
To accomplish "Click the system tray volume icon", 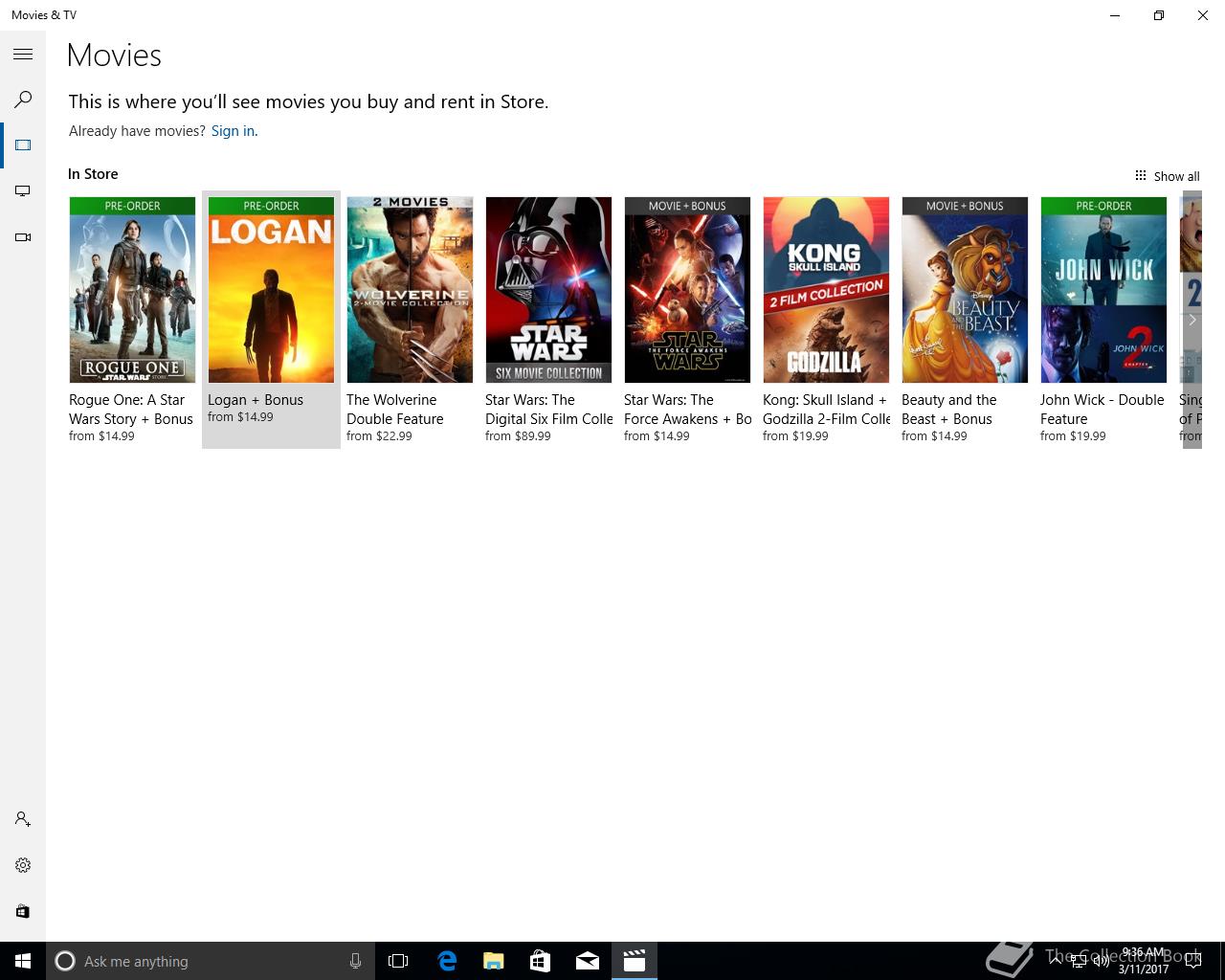I will (1101, 961).
